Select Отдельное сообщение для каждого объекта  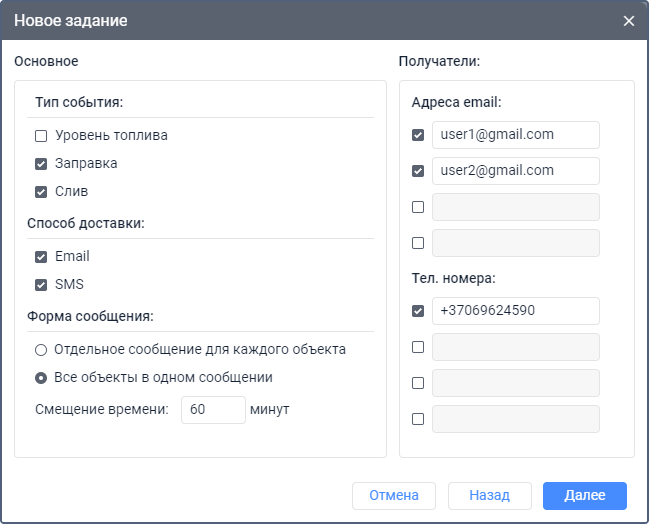41,350
